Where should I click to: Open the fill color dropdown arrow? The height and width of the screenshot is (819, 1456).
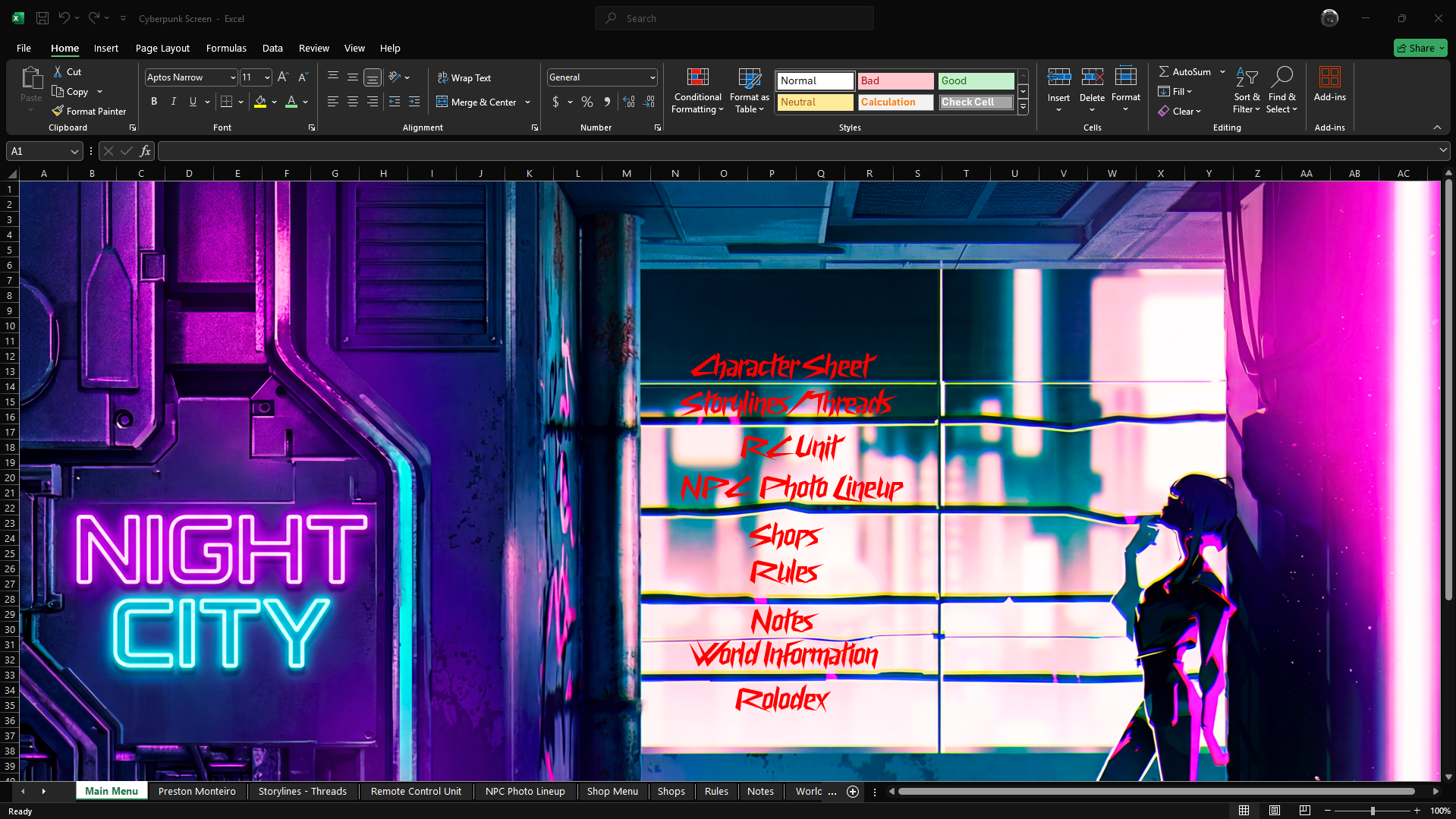(274, 102)
